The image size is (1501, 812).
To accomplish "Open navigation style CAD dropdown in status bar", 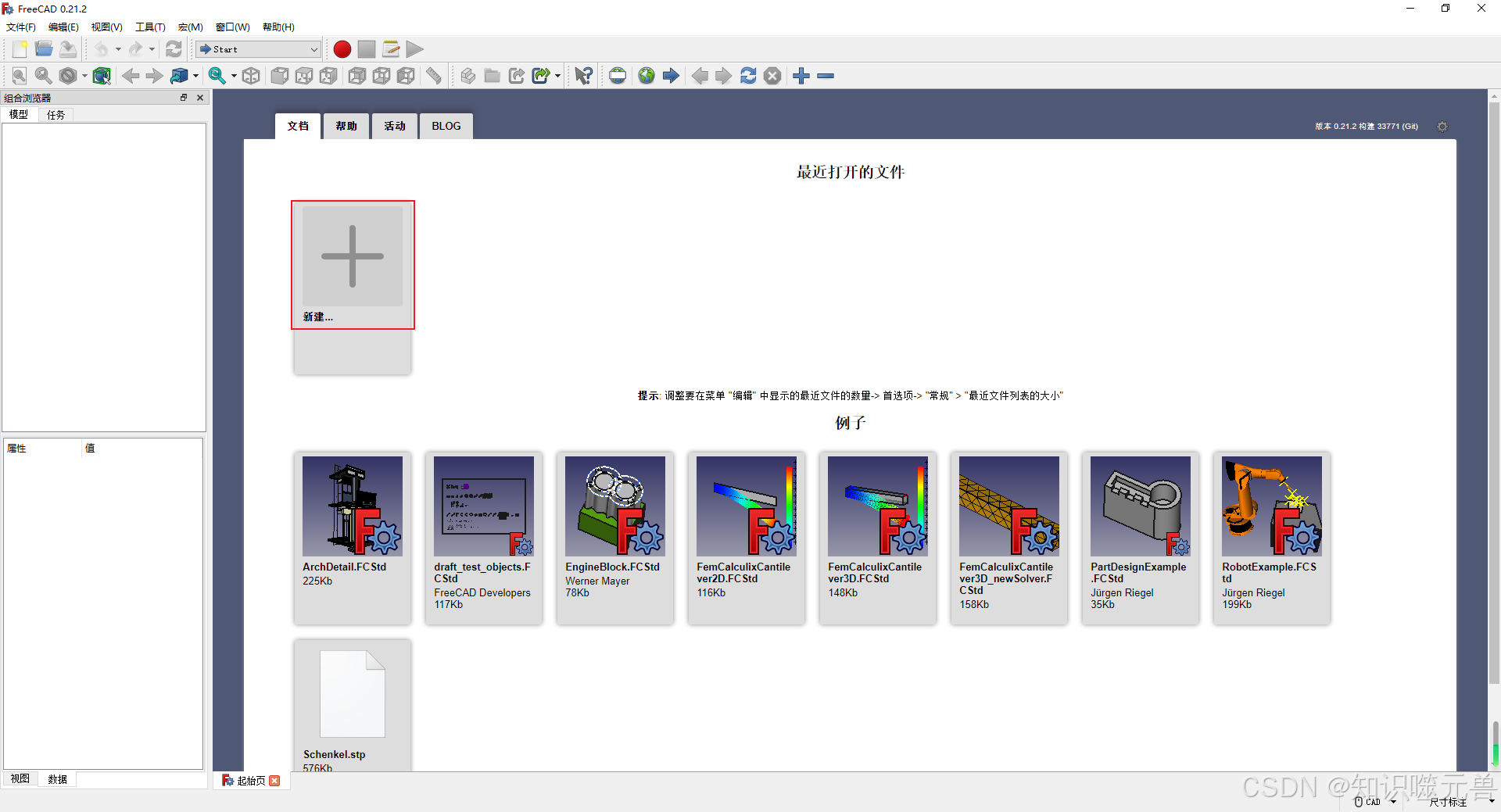I will 1375,802.
